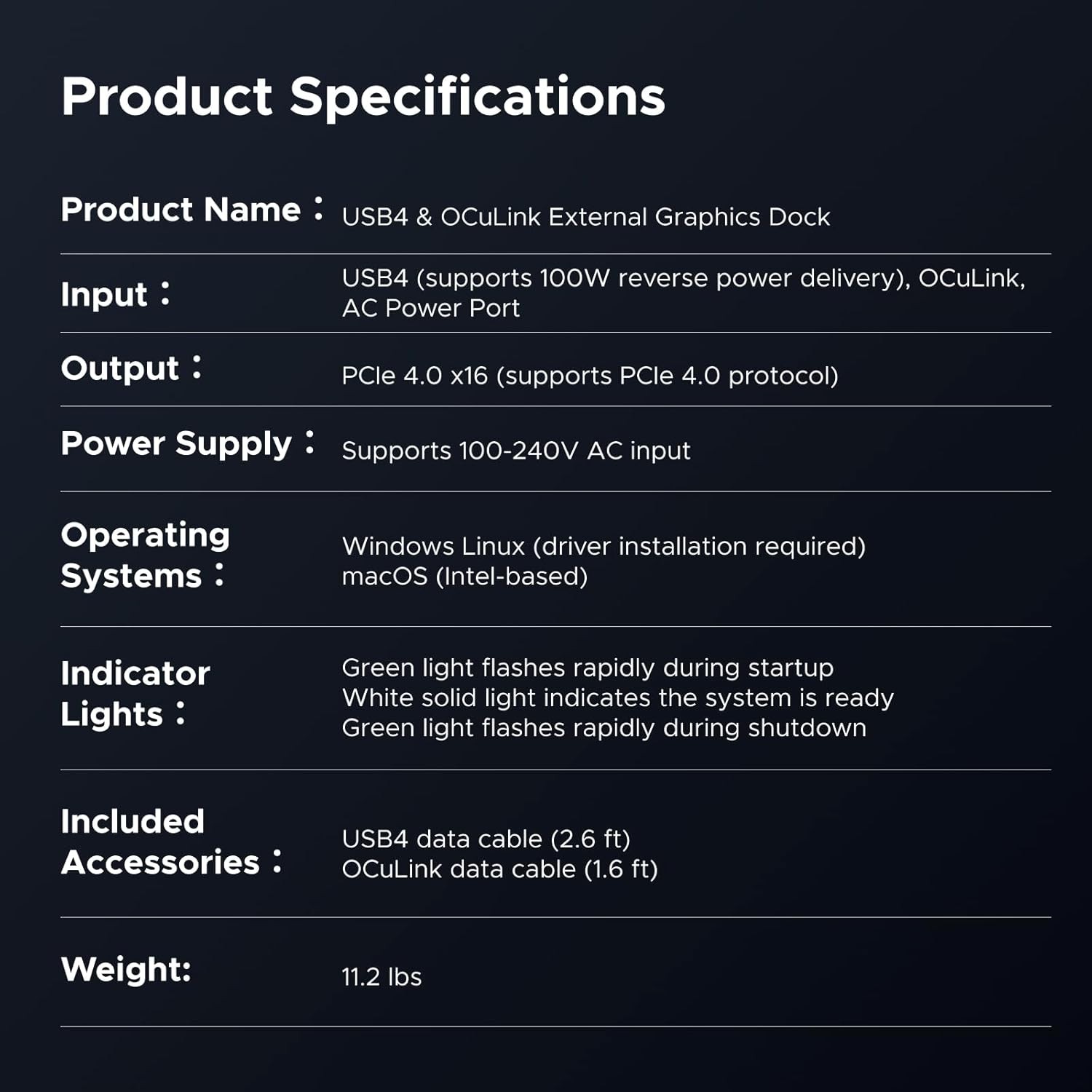Click the Power Supply label
This screenshot has height=1092, width=1092.
pos(176,443)
